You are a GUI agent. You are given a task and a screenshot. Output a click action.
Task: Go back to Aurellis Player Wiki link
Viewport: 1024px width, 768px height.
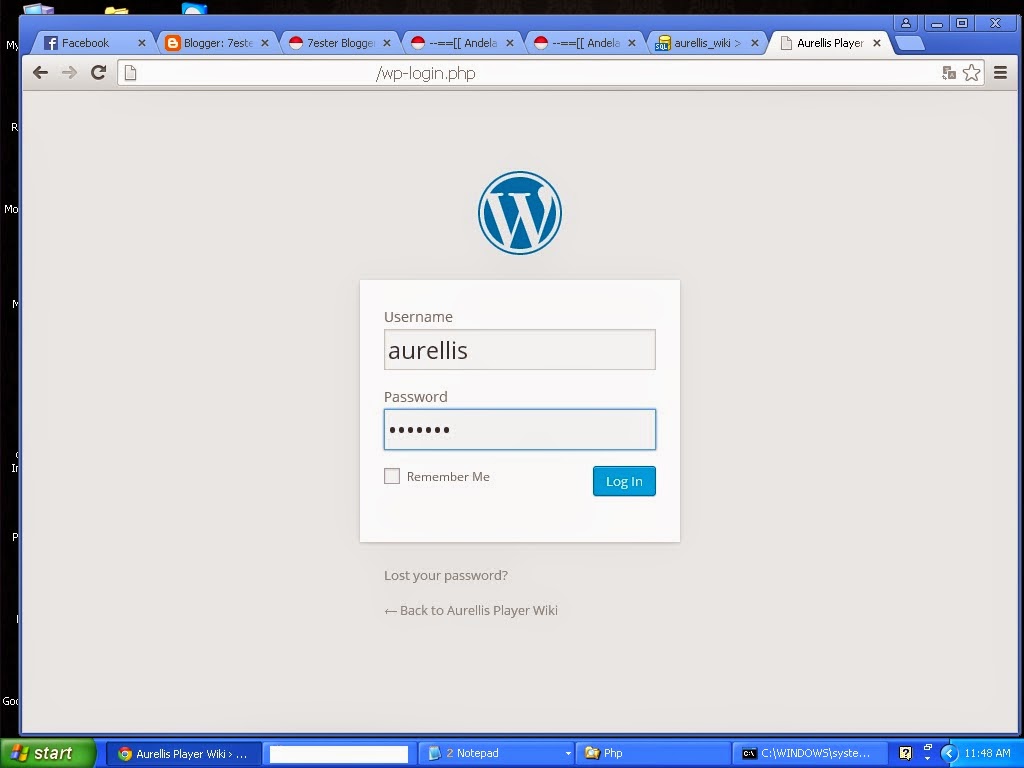[x=470, y=611]
